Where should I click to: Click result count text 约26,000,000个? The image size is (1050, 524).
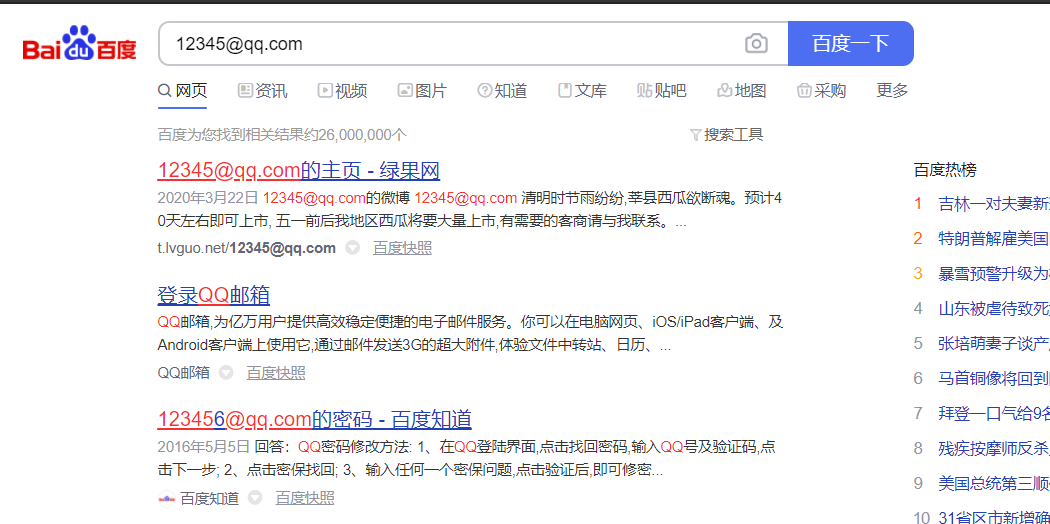[355, 135]
